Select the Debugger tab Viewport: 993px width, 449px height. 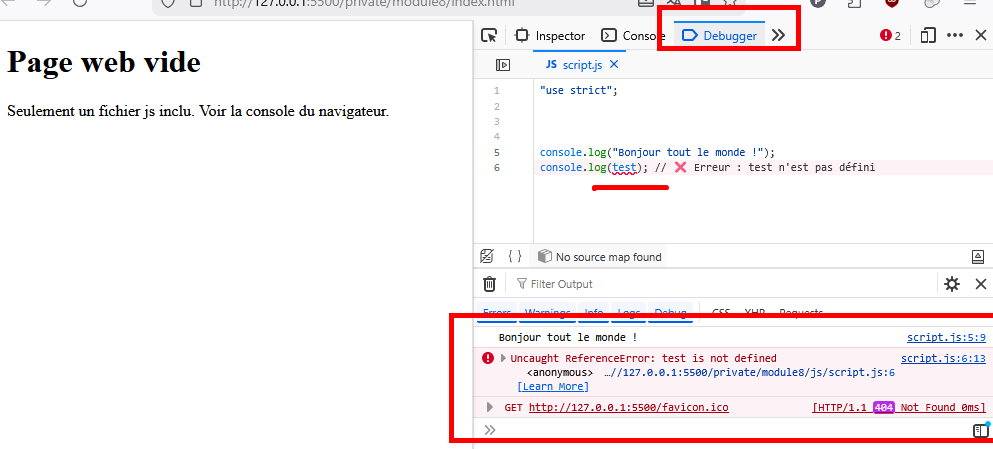tap(719, 35)
